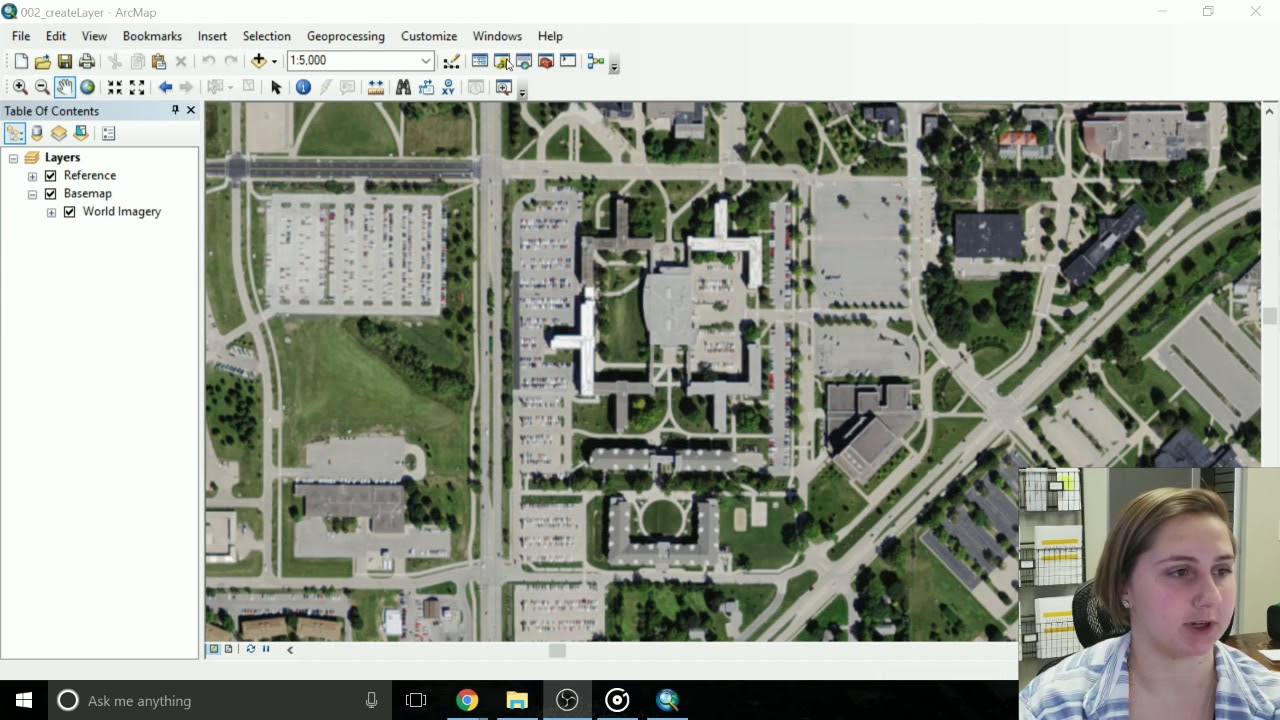Screen dimensions: 1280x720
Task: Open the Bookmarks menu
Action: click(152, 36)
